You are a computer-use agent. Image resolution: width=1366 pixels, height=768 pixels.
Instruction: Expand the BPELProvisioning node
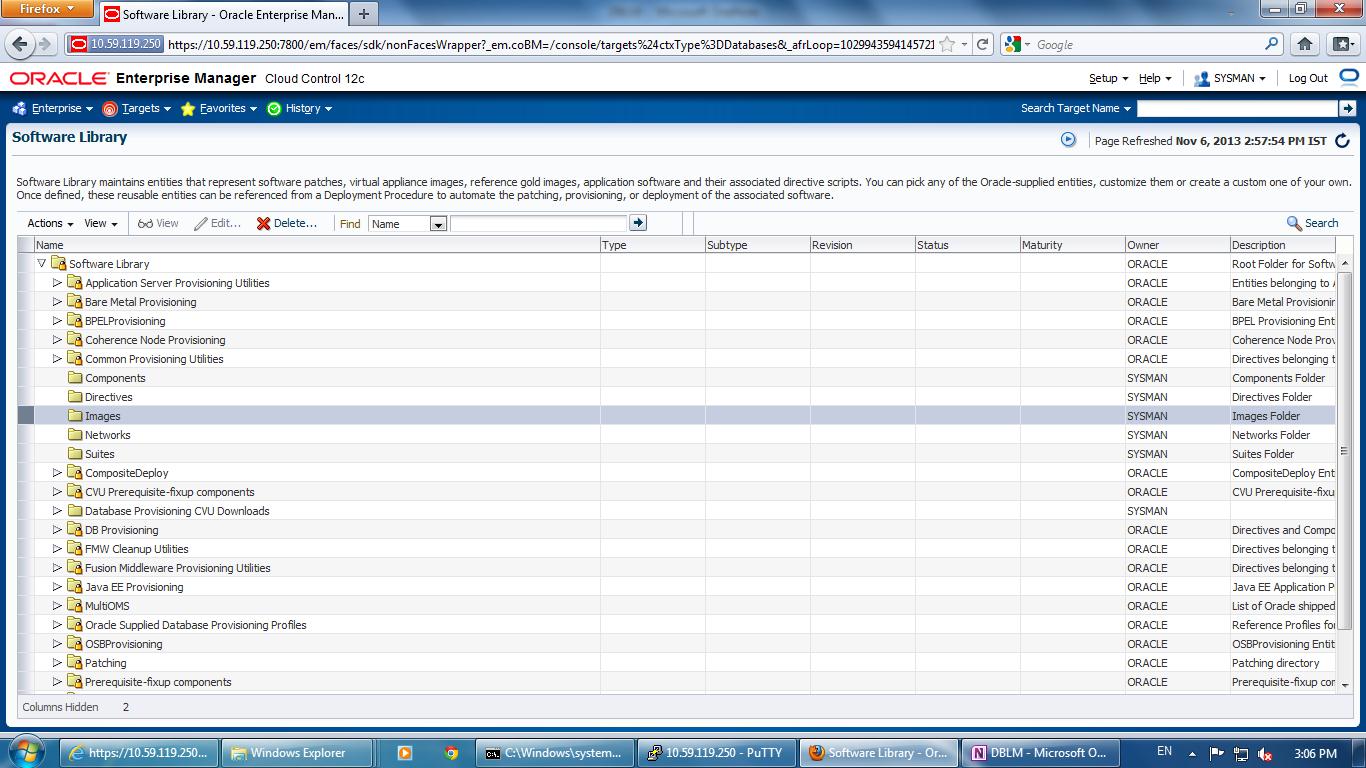[x=57, y=321]
